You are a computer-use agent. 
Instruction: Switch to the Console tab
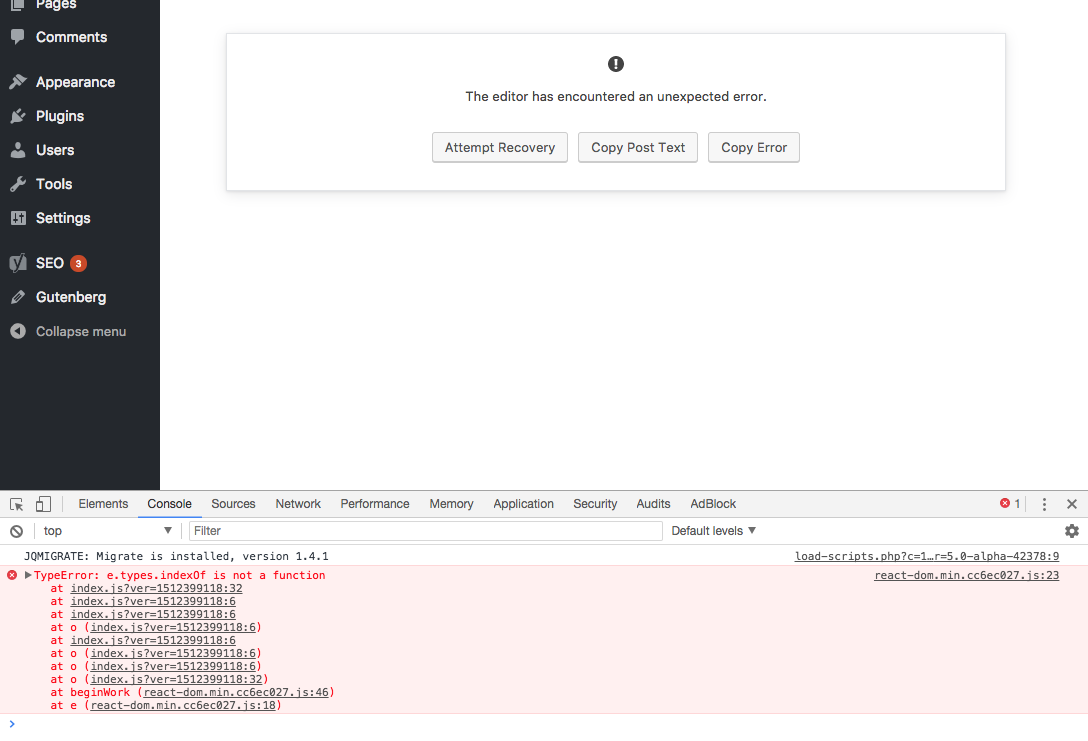pos(169,504)
